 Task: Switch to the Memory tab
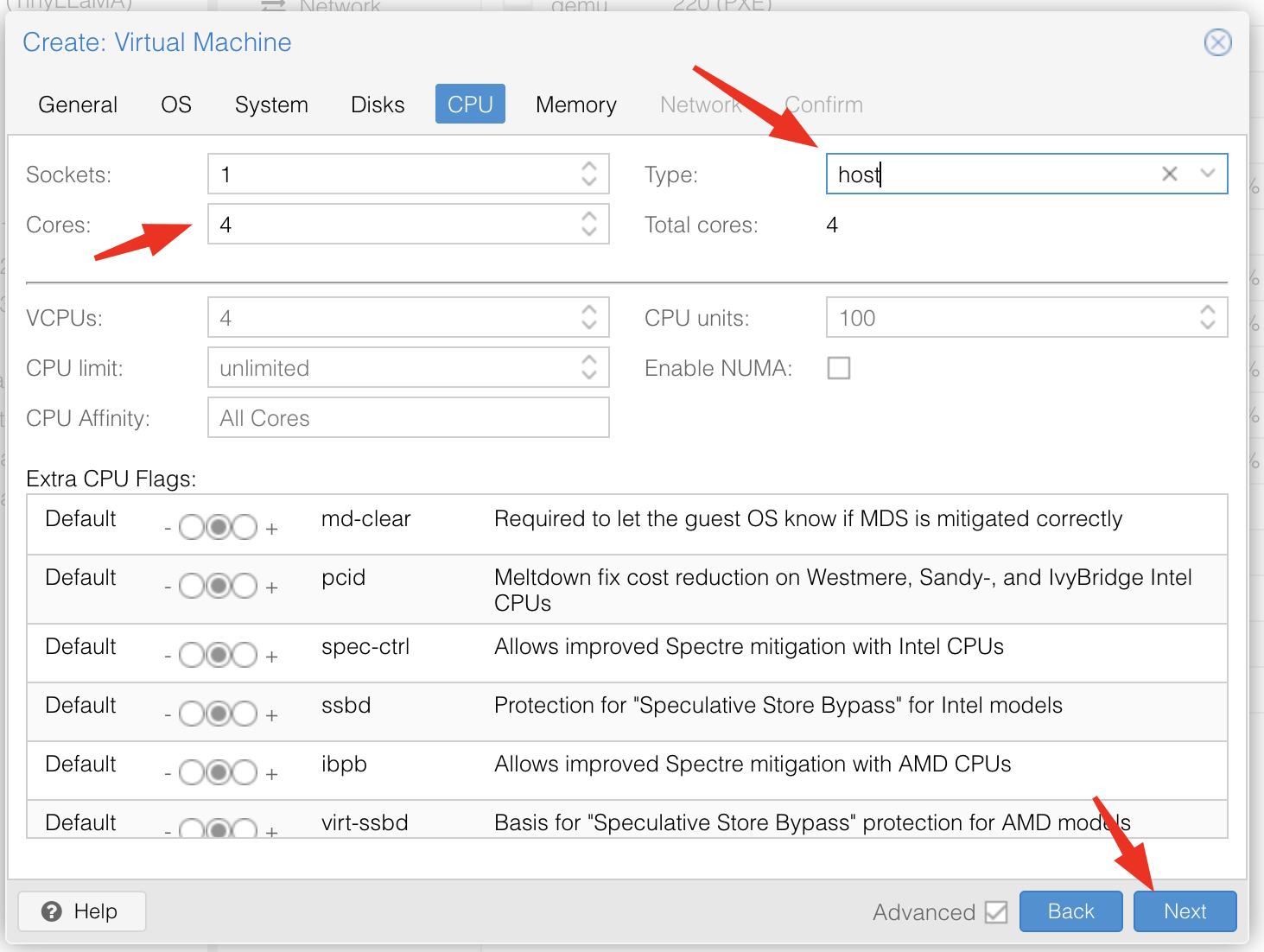click(x=575, y=105)
